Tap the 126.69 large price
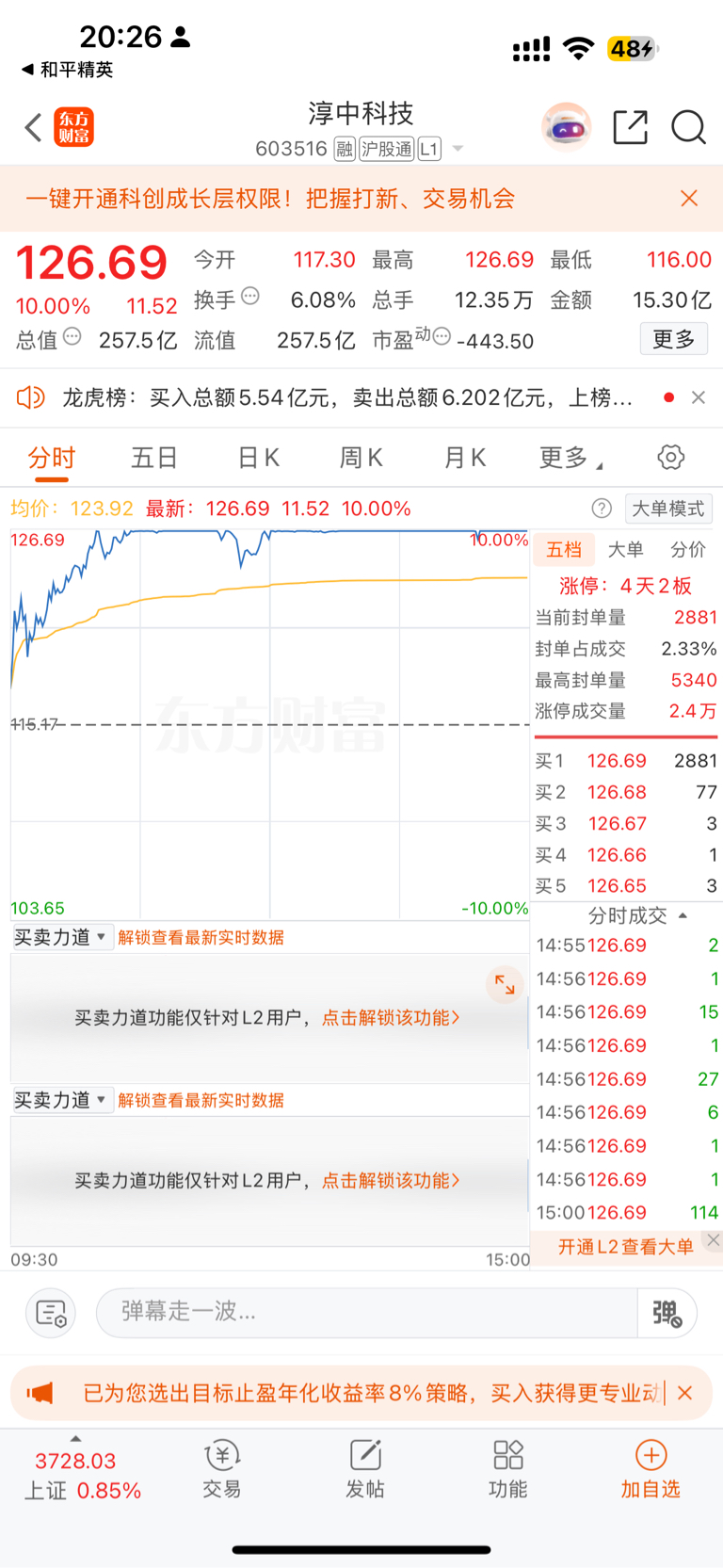 [x=91, y=263]
